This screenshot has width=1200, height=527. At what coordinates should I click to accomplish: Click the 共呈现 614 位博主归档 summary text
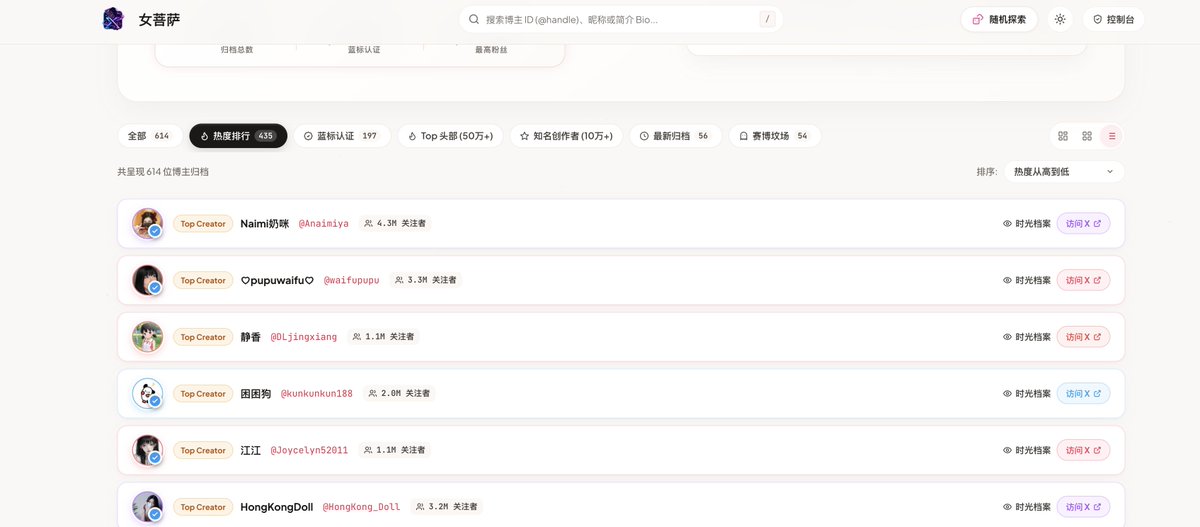tap(163, 172)
